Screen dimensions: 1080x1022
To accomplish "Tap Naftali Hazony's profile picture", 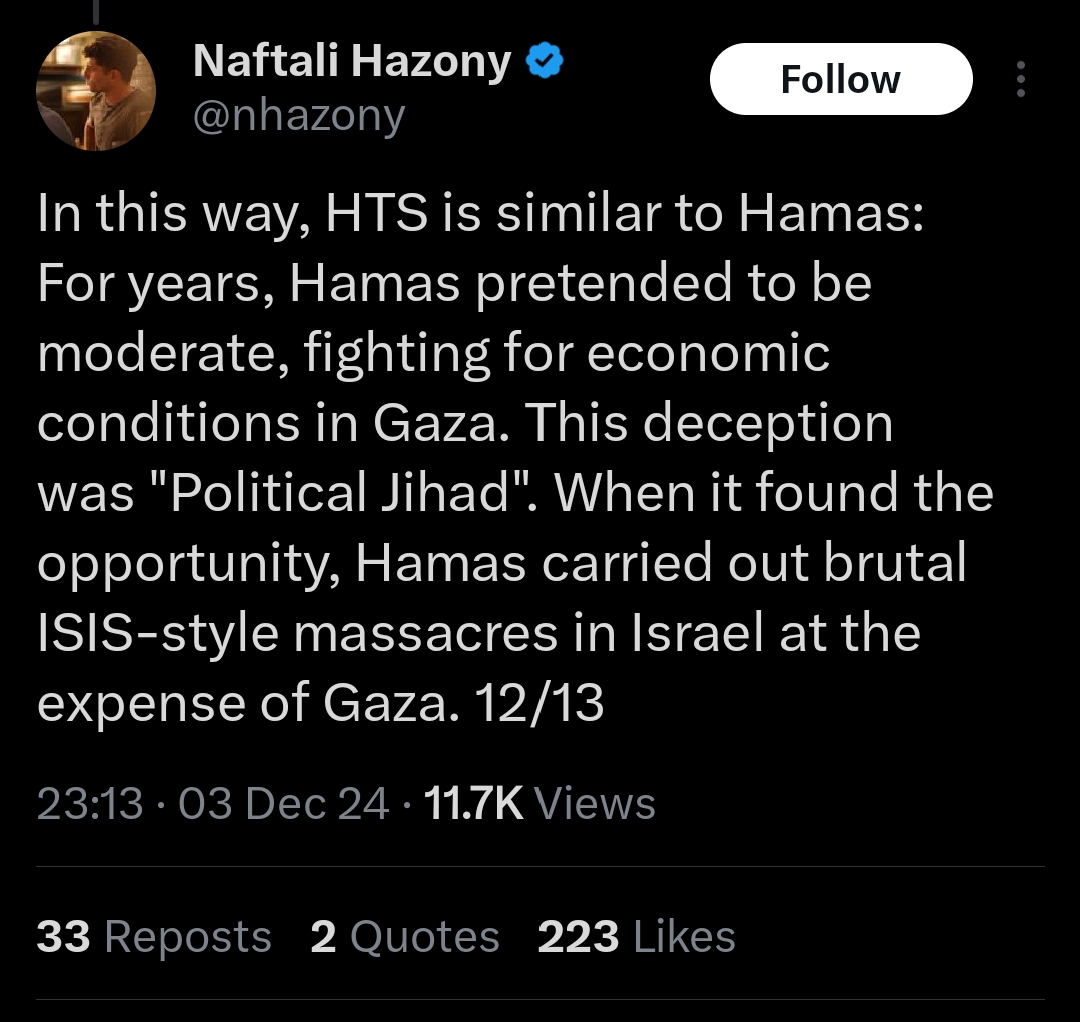I will (96, 91).
